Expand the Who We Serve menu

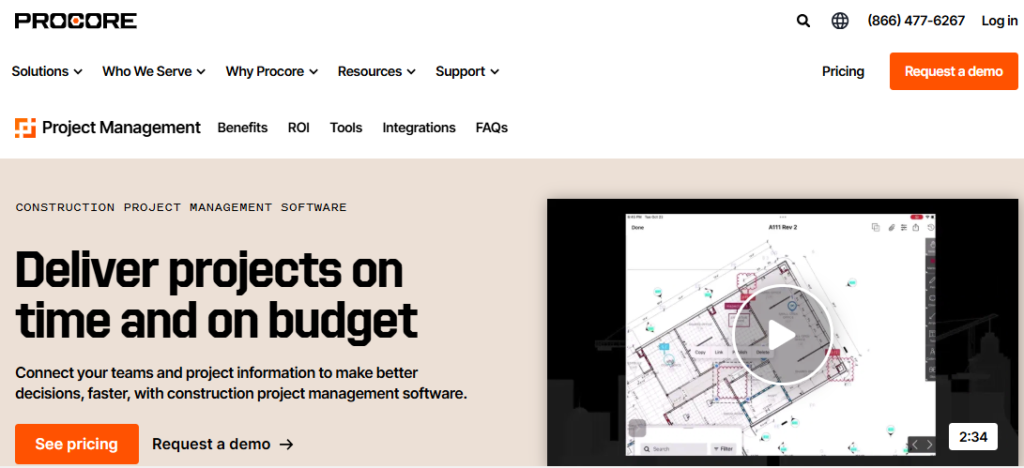coord(154,71)
